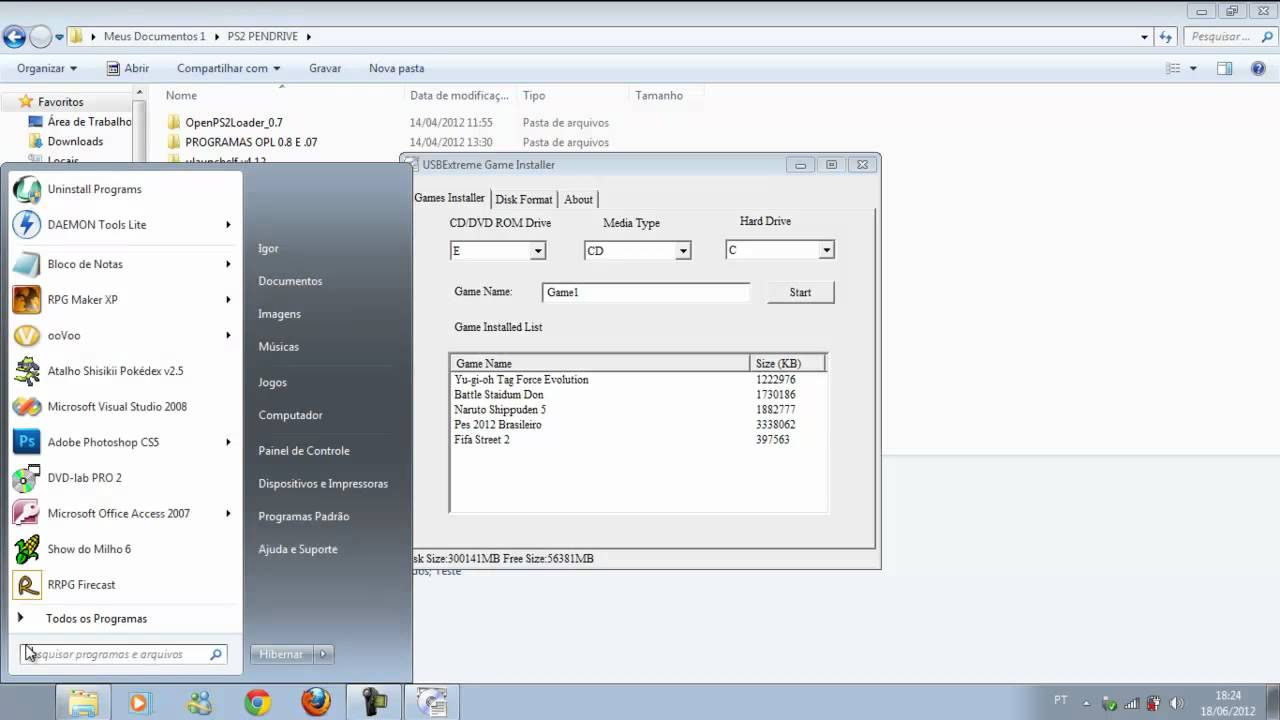Show hidden tray icons arrow
The image size is (1280, 720).
coord(1085,703)
